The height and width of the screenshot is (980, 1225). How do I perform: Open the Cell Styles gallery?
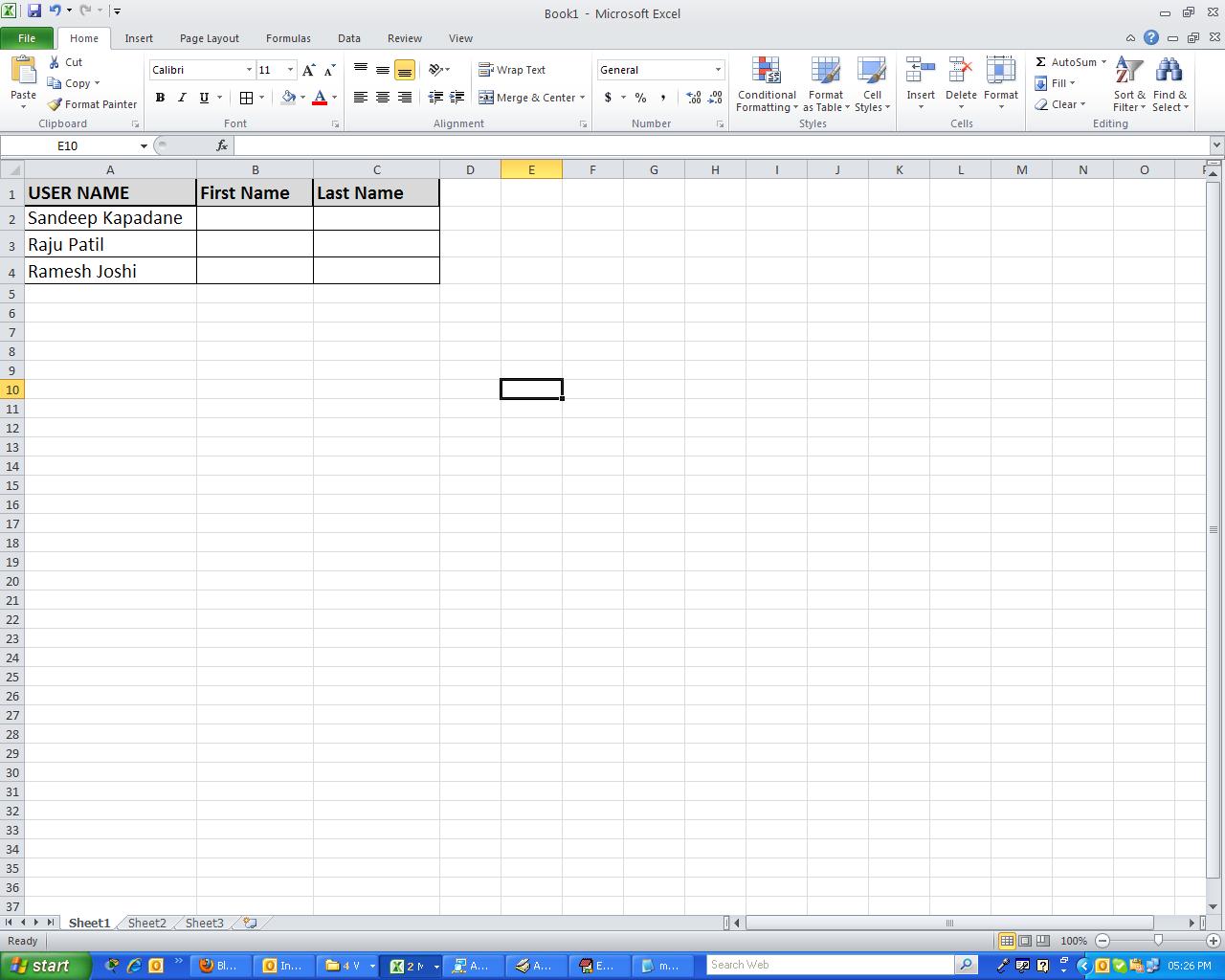(872, 84)
